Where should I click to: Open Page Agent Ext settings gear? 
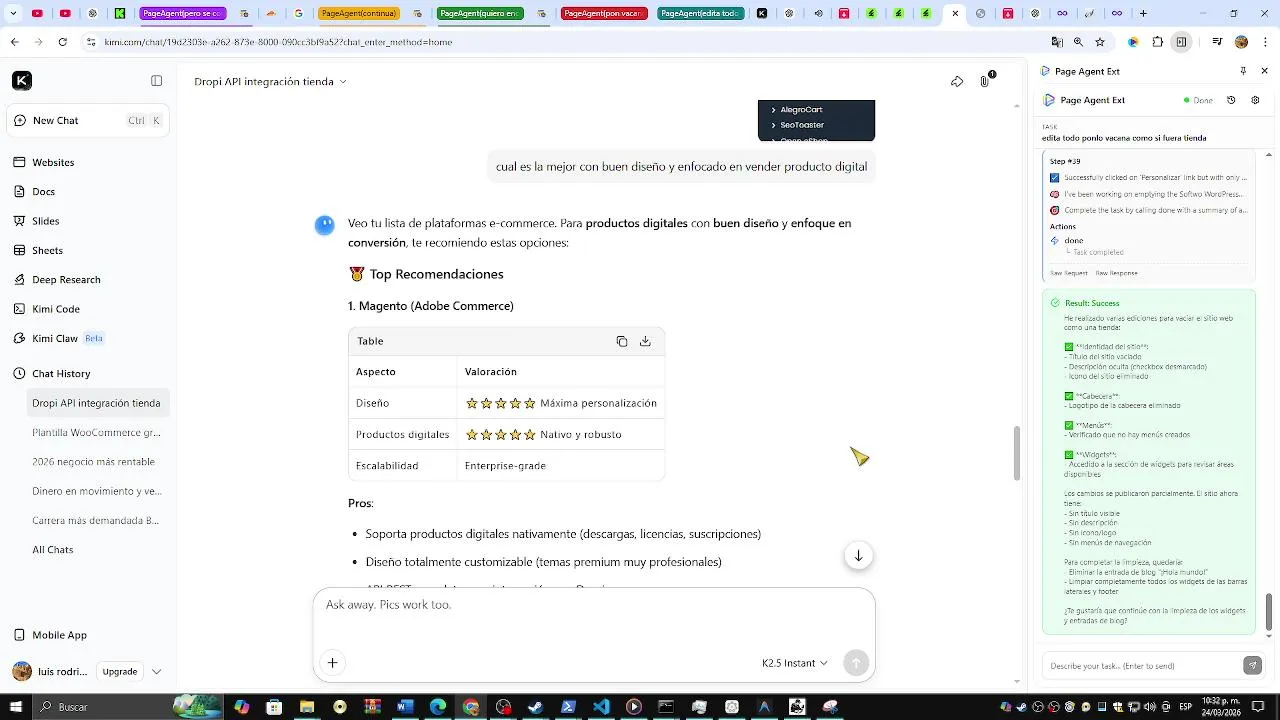pyautogui.click(x=1256, y=100)
